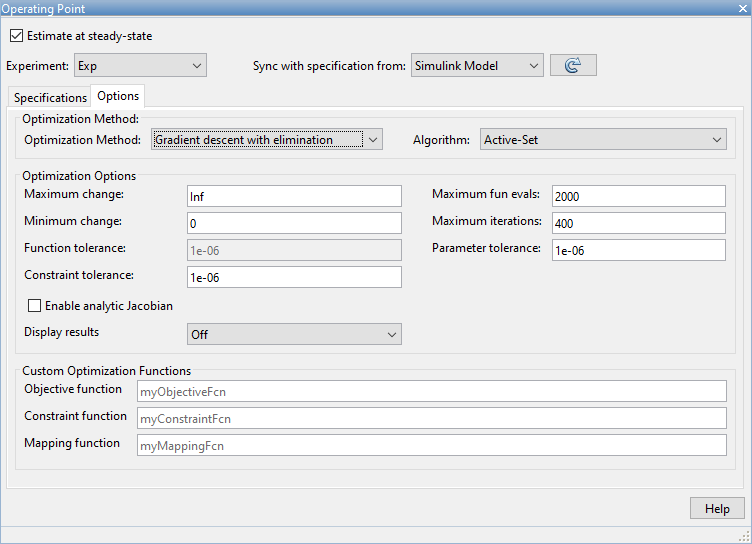752x544 pixels.
Task: Toggle Estimate at steady-state checkbox
Action: (x=16, y=36)
